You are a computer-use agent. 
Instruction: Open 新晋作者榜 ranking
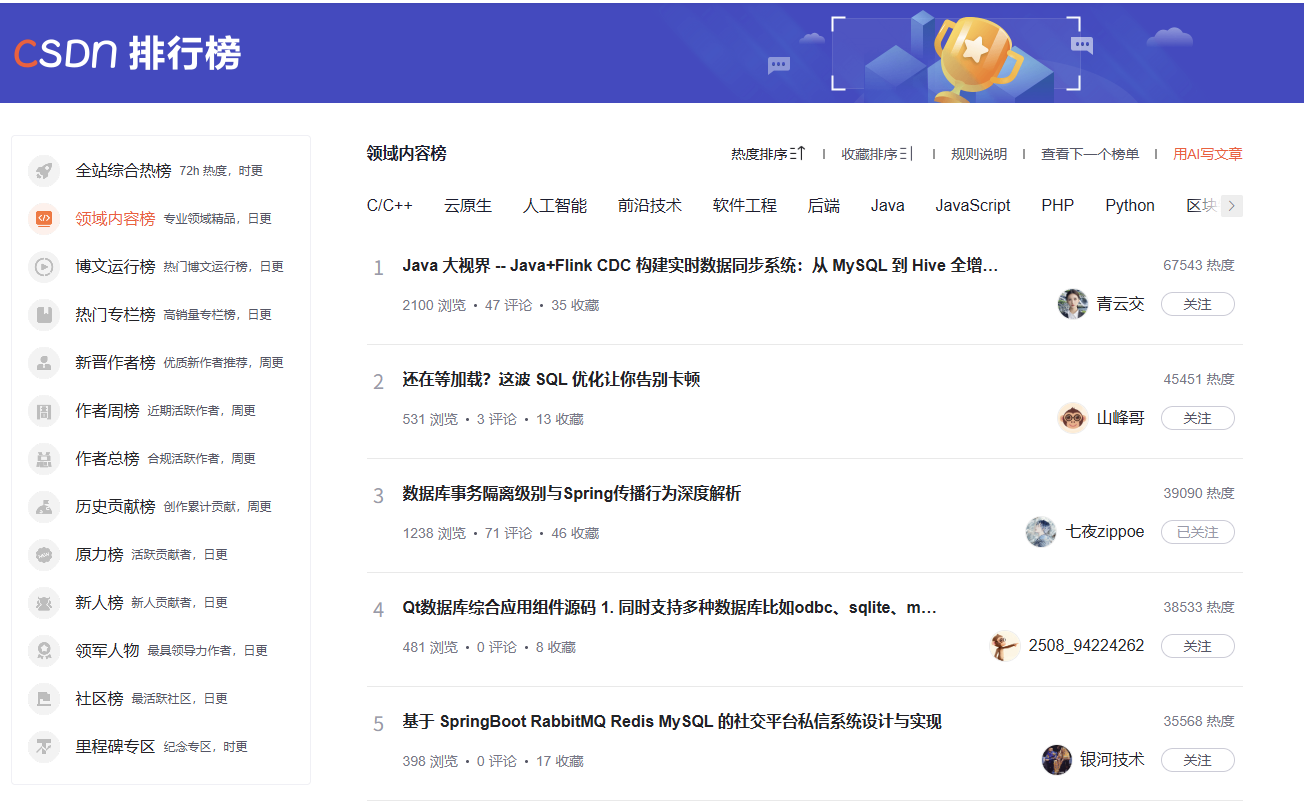[x=116, y=363]
